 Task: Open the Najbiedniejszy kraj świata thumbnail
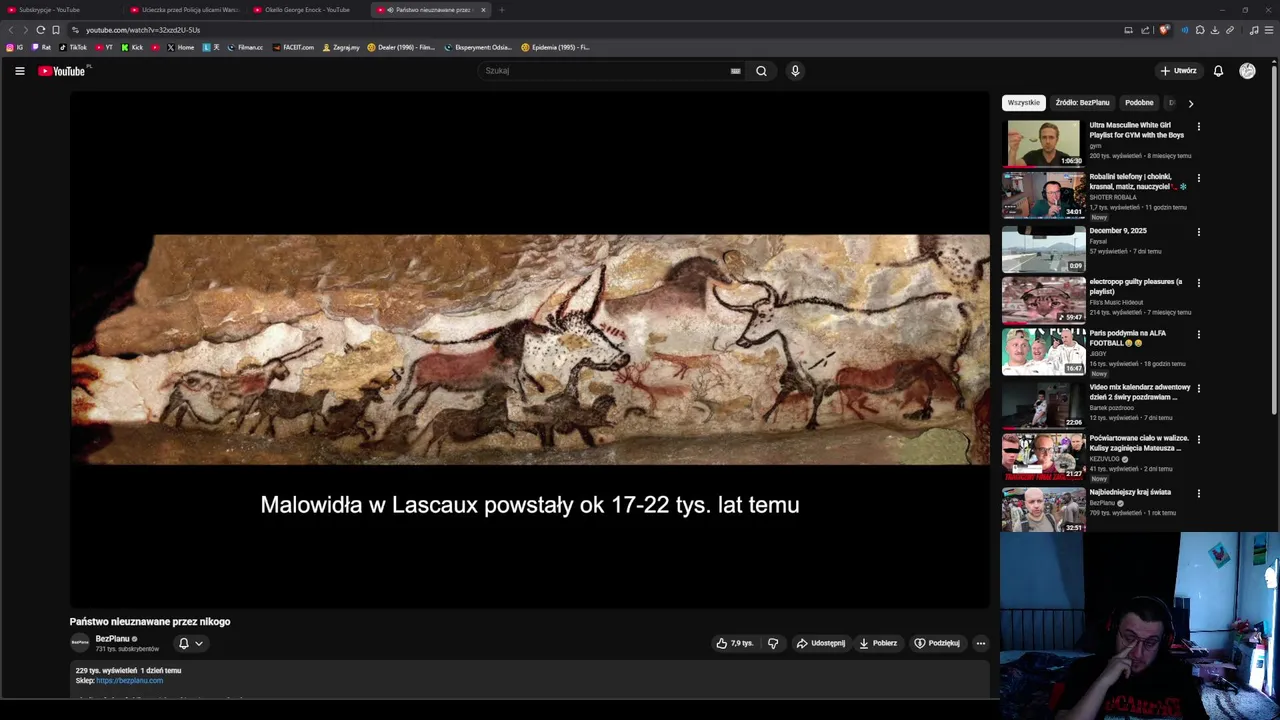(1043, 509)
